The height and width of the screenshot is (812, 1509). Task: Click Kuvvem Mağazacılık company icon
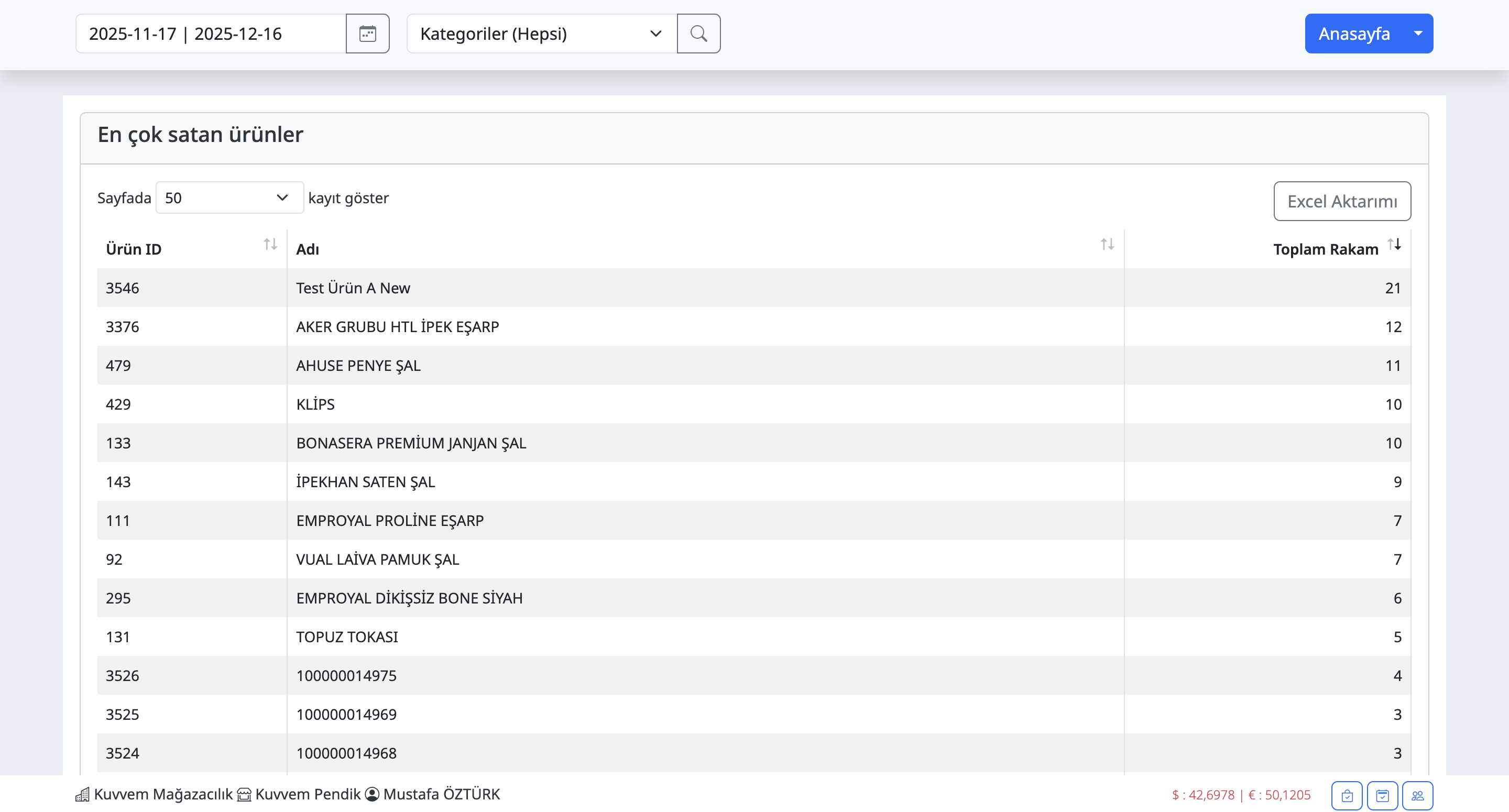point(83,794)
